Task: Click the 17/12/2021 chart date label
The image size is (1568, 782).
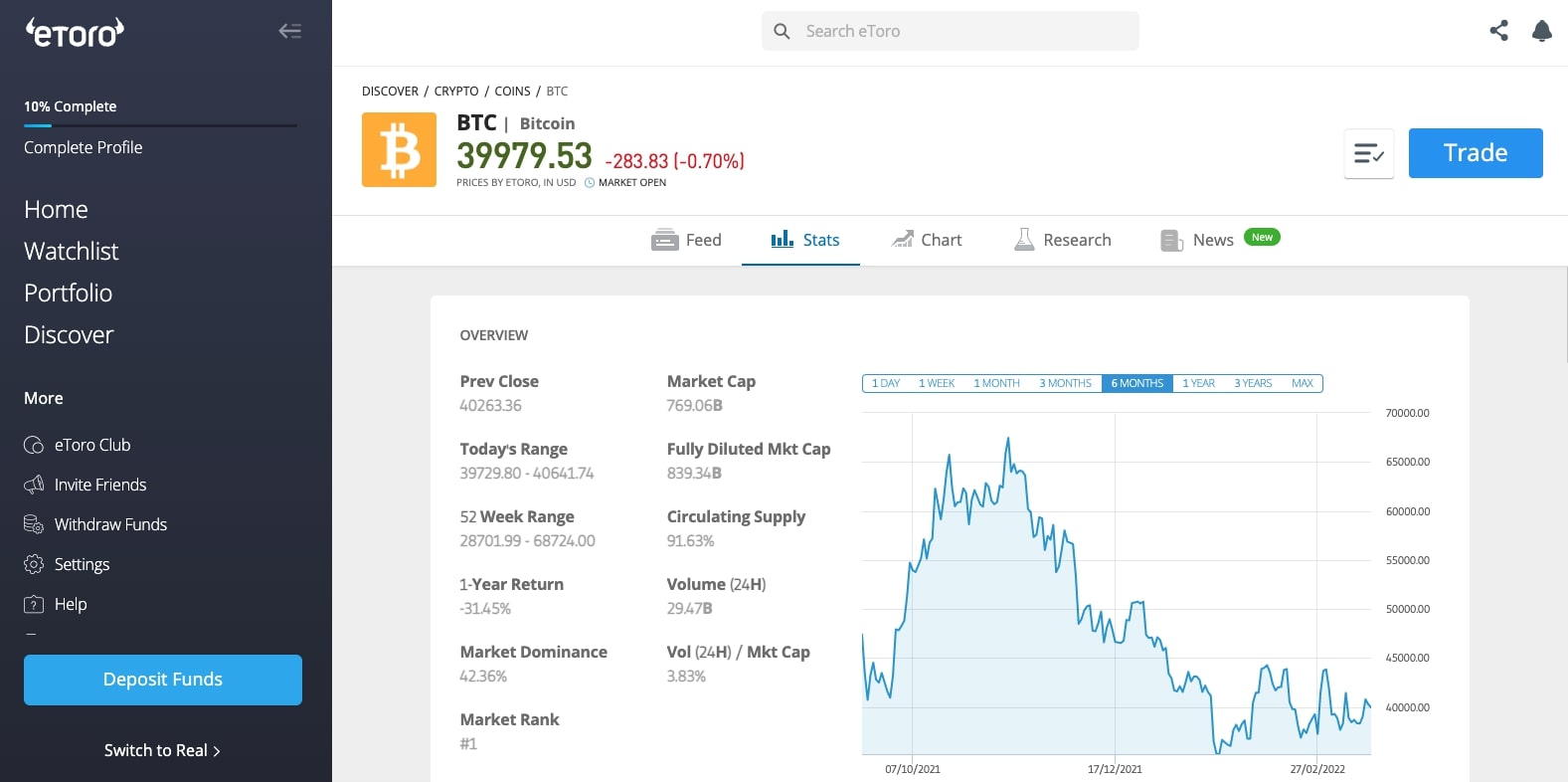Action: [x=1115, y=769]
